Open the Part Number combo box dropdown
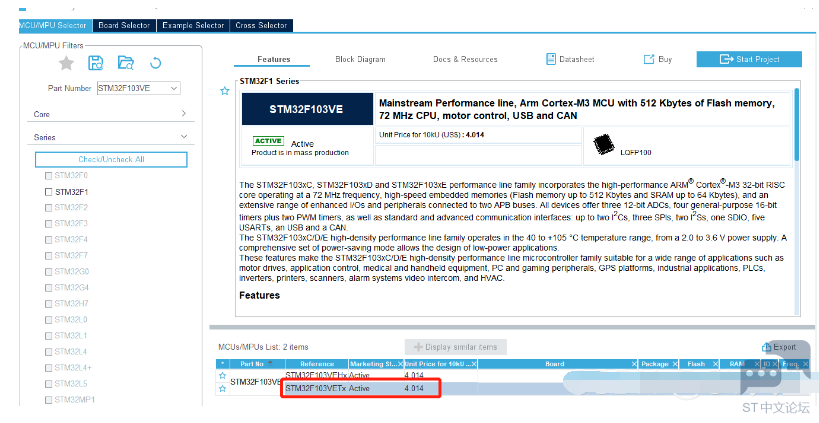The image size is (819, 423). pos(174,88)
